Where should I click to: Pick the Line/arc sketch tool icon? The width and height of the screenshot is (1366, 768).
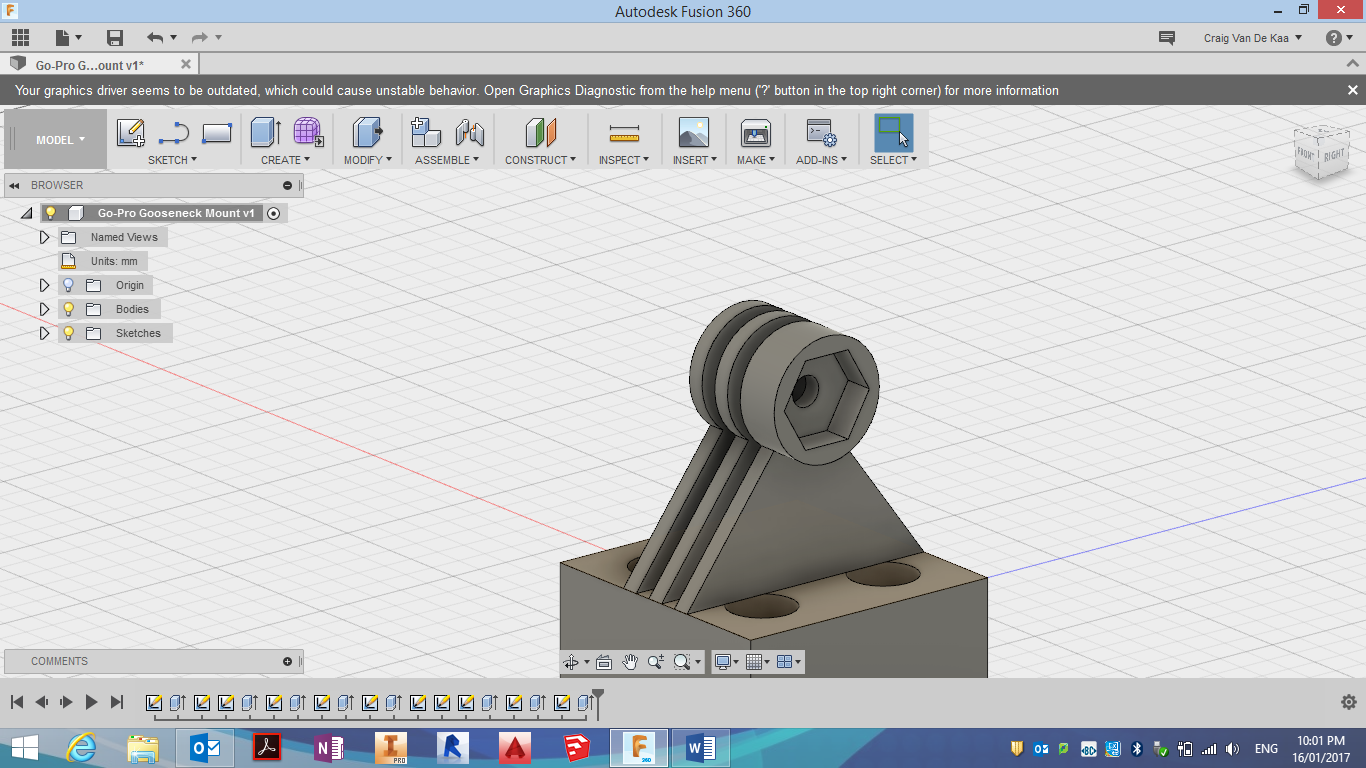pyautogui.click(x=174, y=133)
